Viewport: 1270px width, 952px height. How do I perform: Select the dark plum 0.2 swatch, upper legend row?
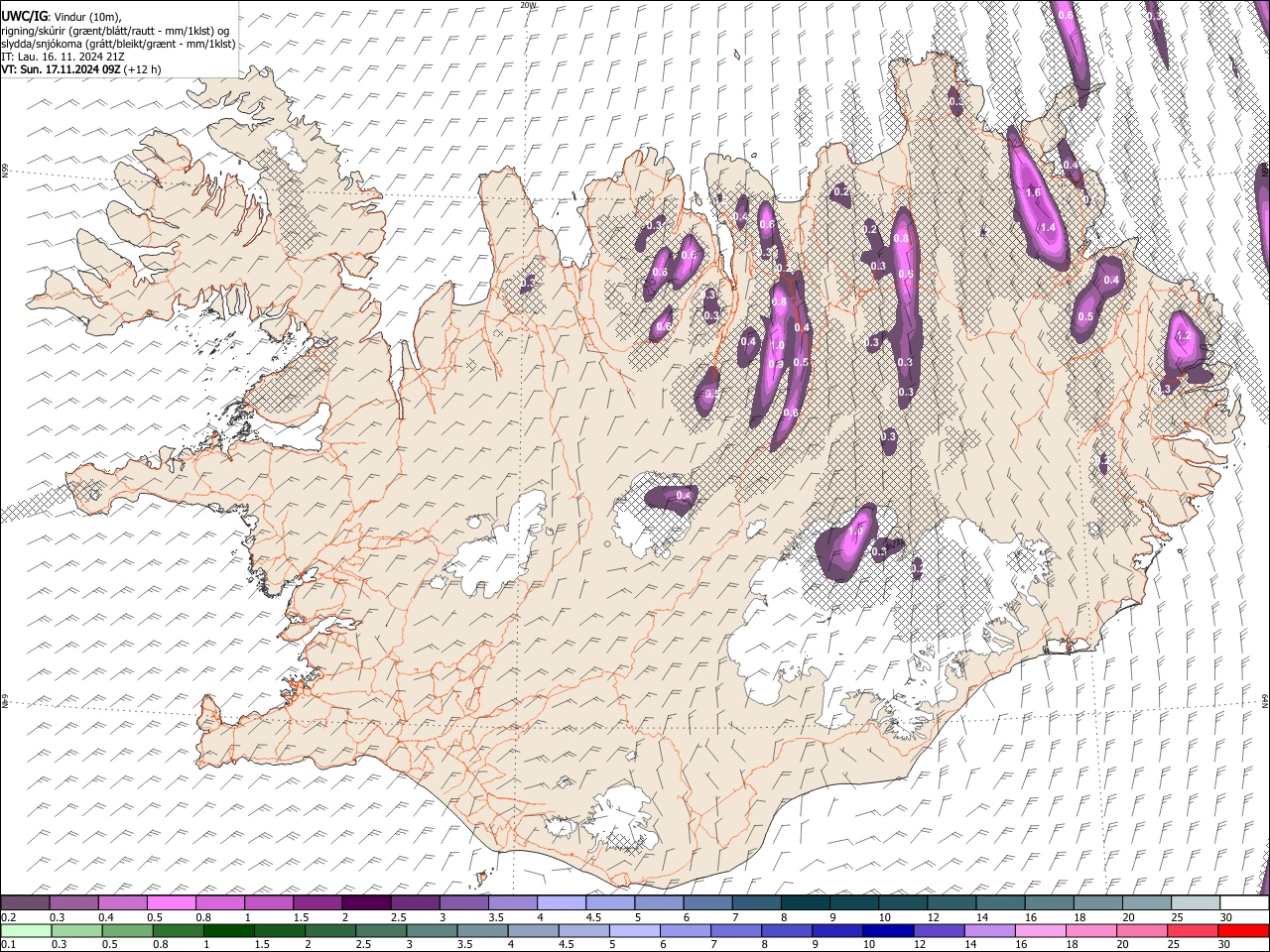(25, 903)
